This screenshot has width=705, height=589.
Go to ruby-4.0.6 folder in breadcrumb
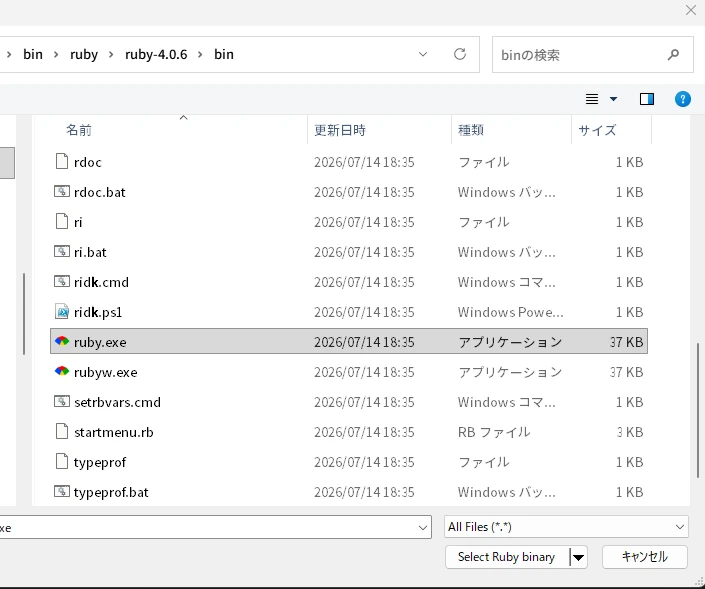[156, 54]
